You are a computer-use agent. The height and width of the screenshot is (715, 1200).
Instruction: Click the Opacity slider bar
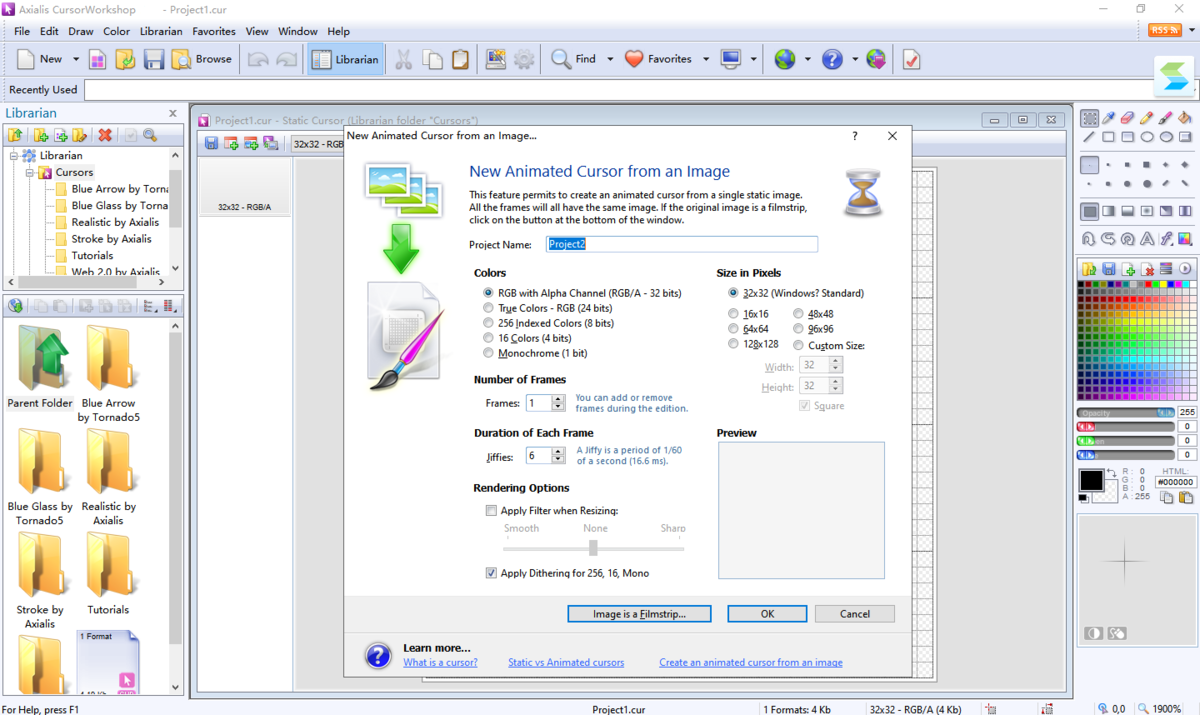pos(1125,412)
